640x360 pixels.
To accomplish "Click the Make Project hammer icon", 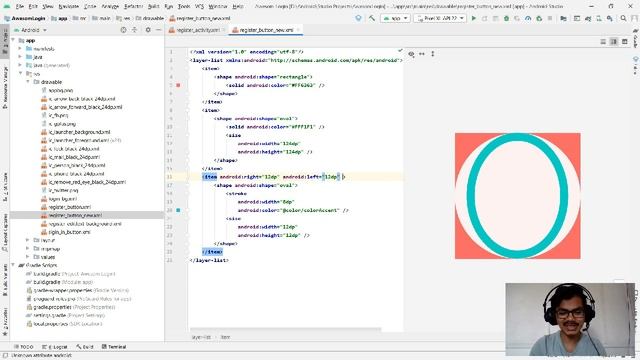I will pos(371,18).
